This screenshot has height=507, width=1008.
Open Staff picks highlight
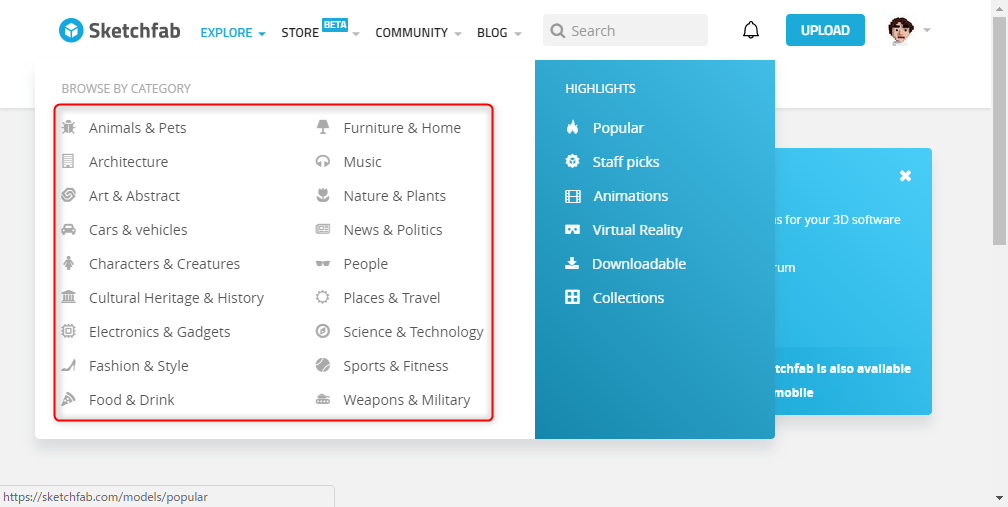coord(626,162)
